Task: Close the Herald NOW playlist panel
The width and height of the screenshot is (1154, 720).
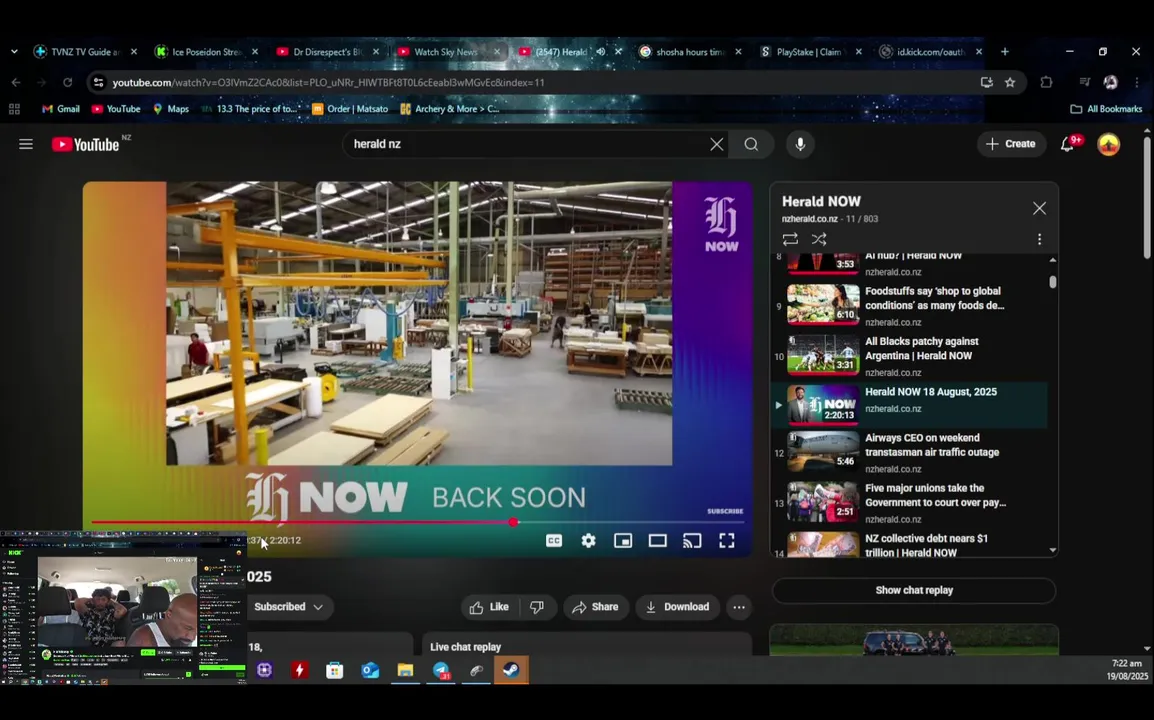Action: [x=1039, y=208]
